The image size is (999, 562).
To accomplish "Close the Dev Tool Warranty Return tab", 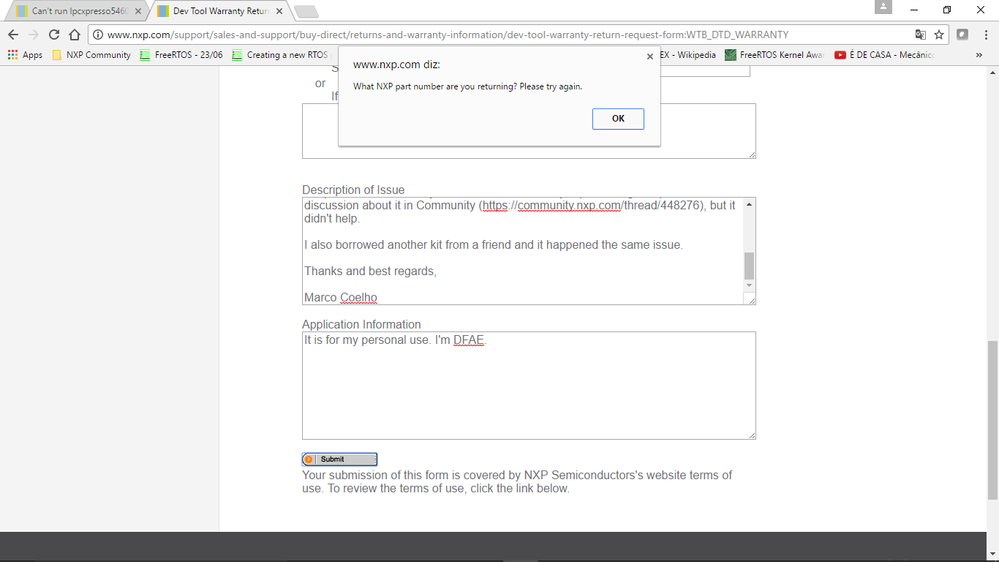I will pyautogui.click(x=279, y=11).
